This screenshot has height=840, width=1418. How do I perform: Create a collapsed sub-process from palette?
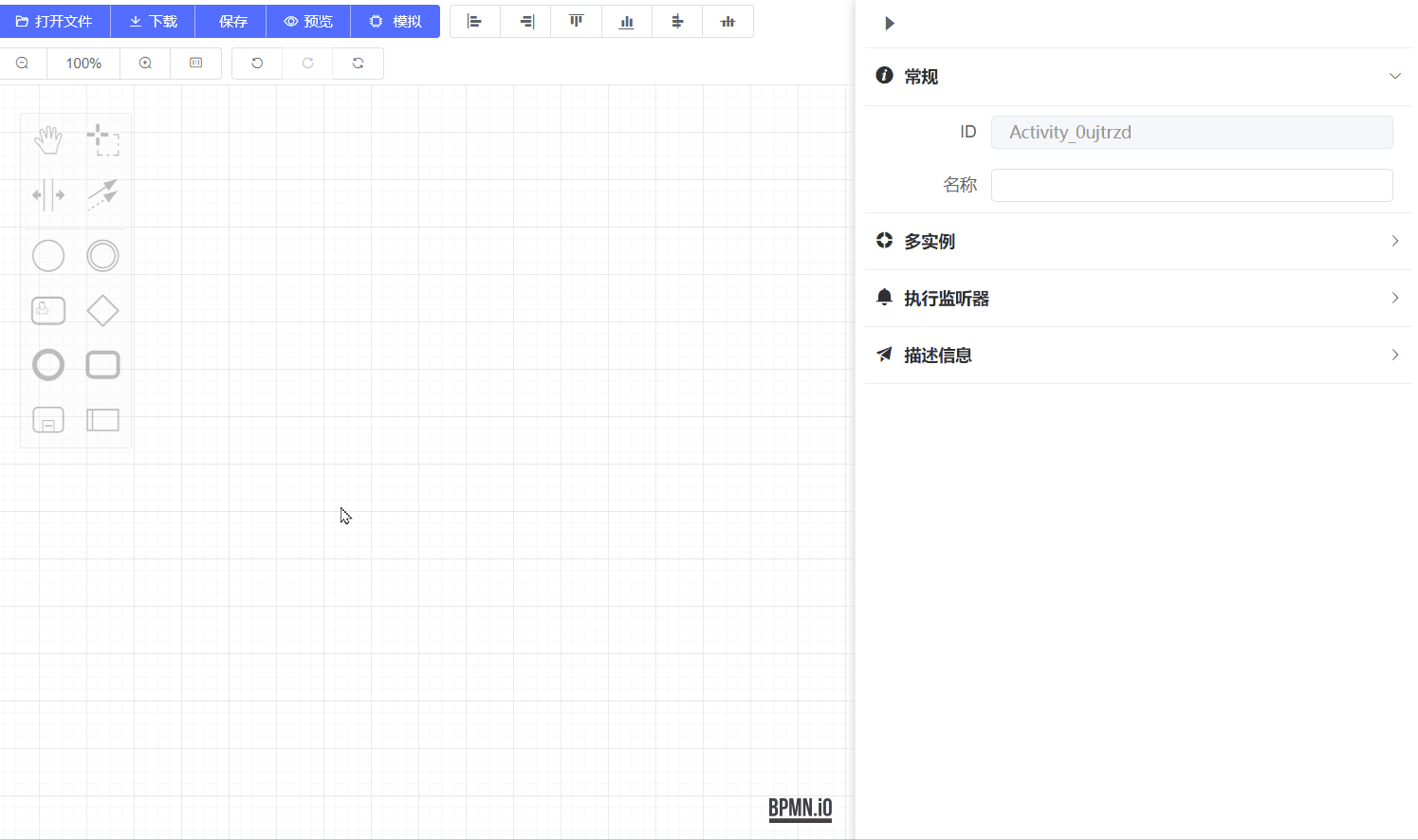[x=48, y=420]
